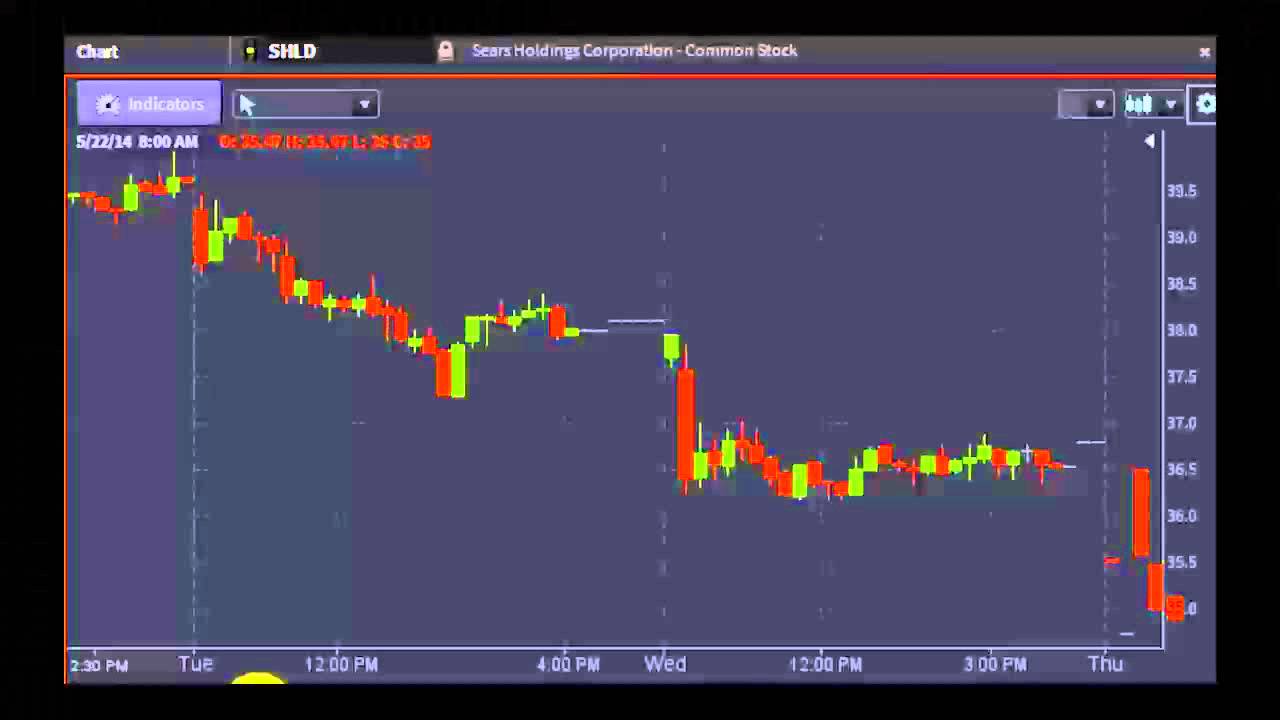This screenshot has height=720, width=1280.
Task: Click the '3:00 PM' time axis label
Action: coord(995,664)
